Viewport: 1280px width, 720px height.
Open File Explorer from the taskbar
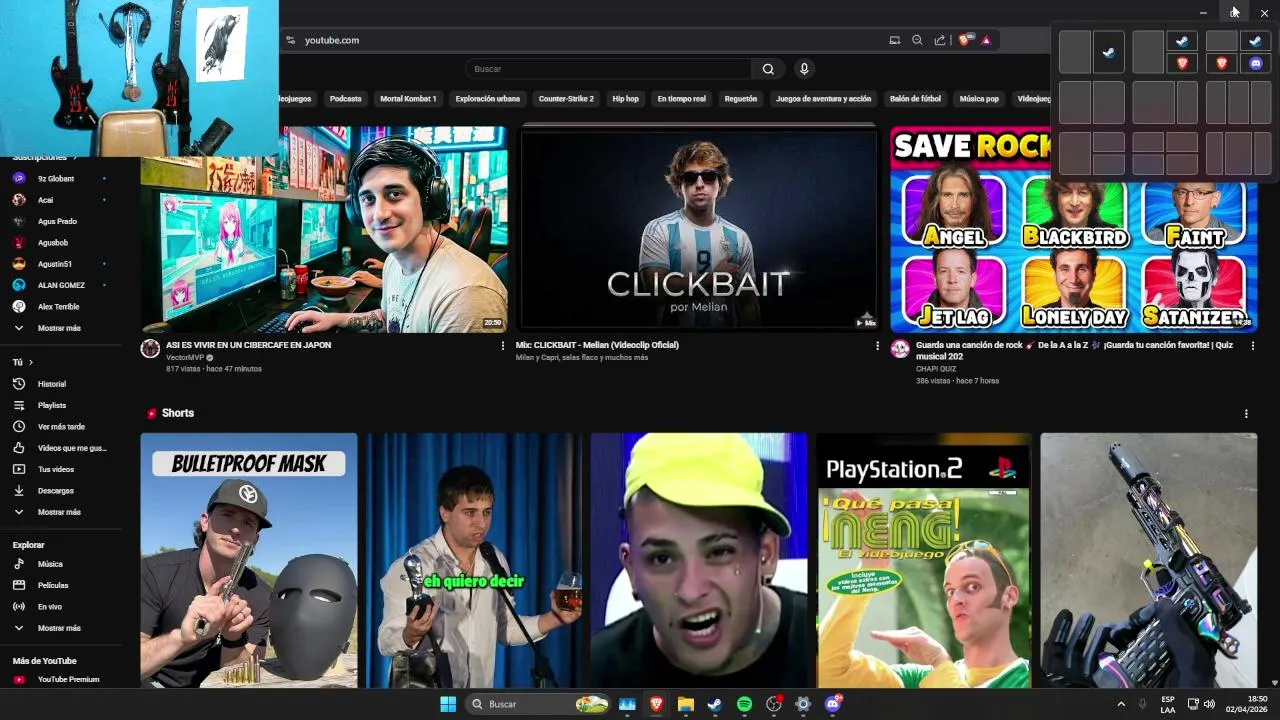[x=685, y=704]
